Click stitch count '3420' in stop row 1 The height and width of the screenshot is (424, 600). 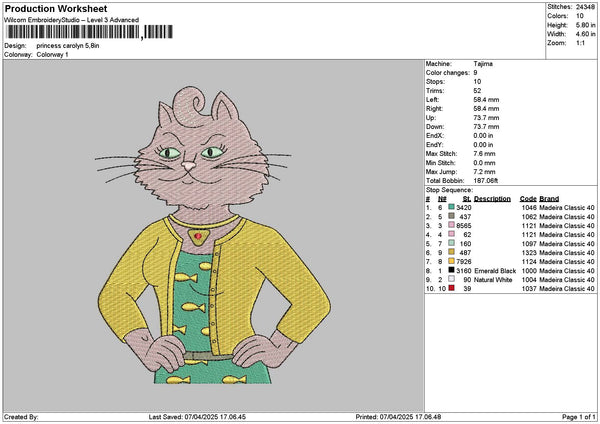click(464, 208)
